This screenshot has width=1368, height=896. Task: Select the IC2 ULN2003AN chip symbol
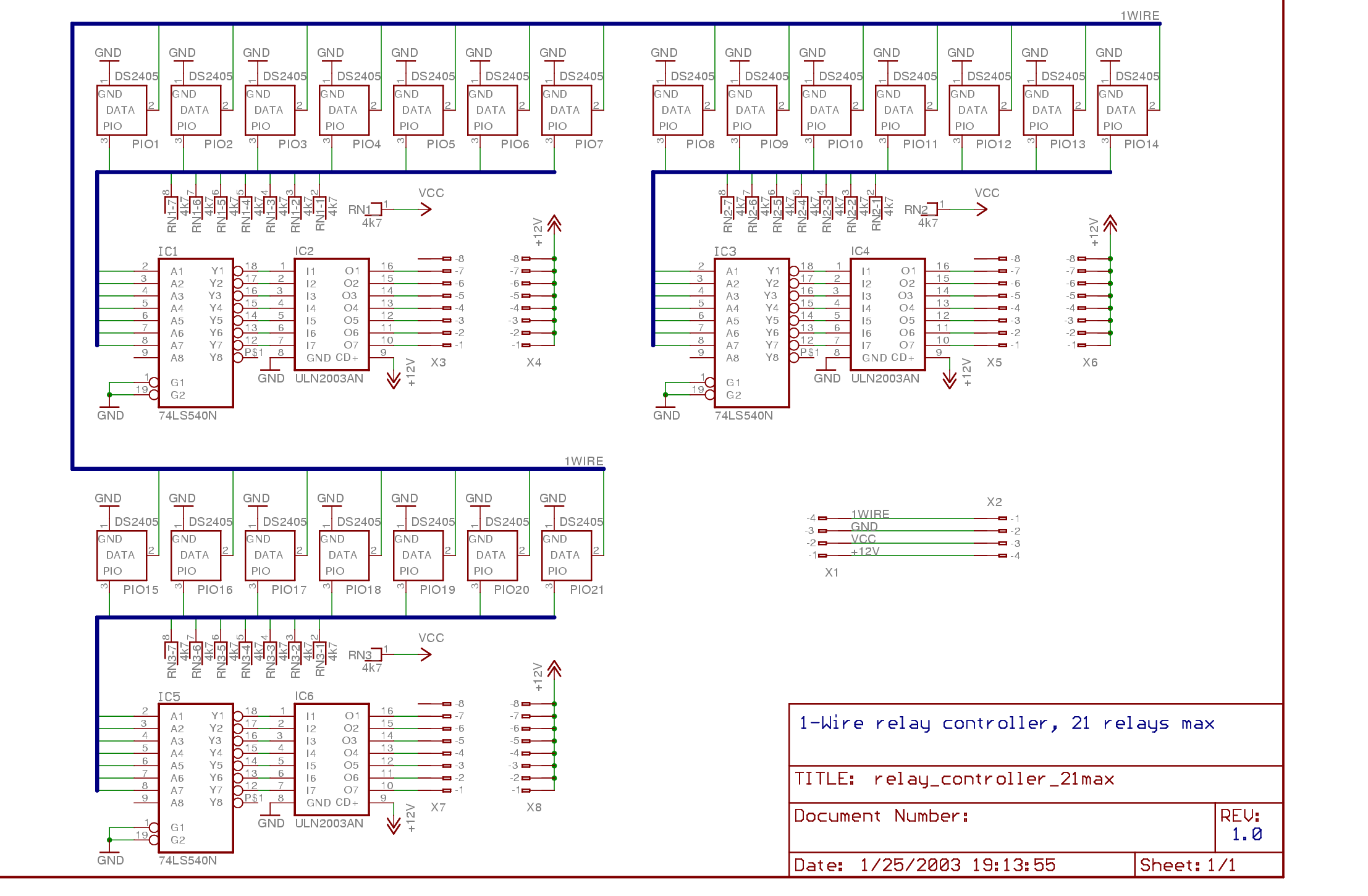[x=332, y=313]
